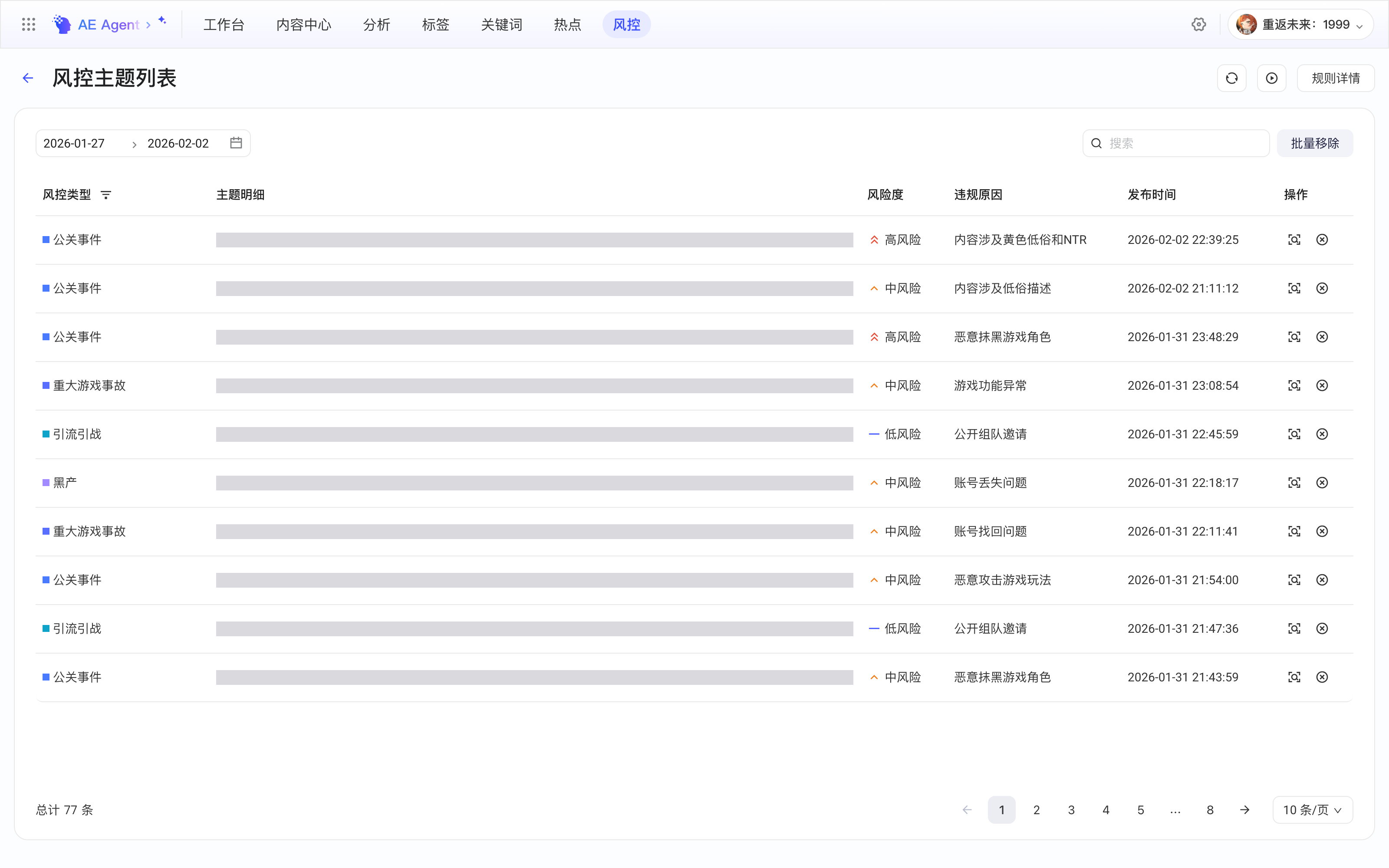Go to page 2
Viewport: 1389px width, 868px height.
(1036, 810)
